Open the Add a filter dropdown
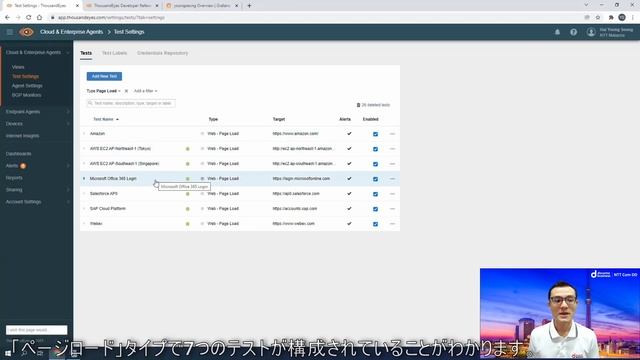Image resolution: width=640 pixels, height=360 pixels. [x=145, y=91]
